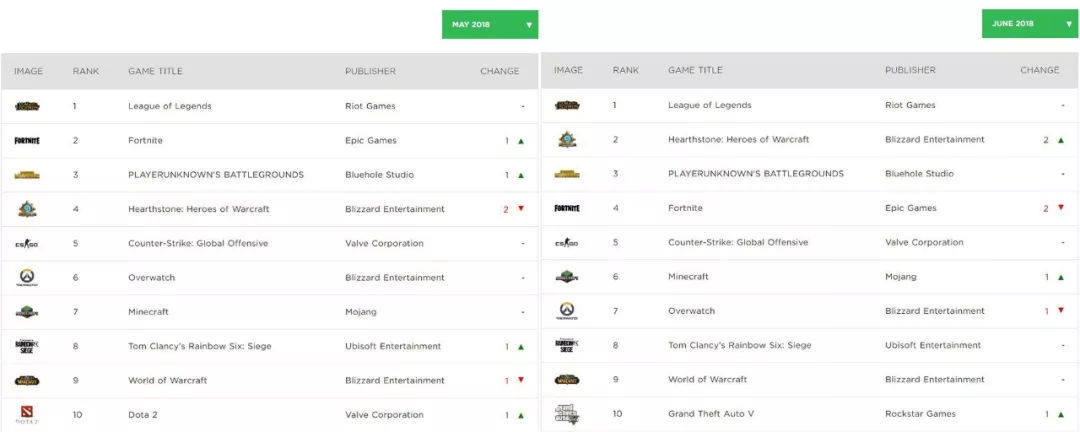Click red down arrow in June Overwatch row

[x=1061, y=311]
